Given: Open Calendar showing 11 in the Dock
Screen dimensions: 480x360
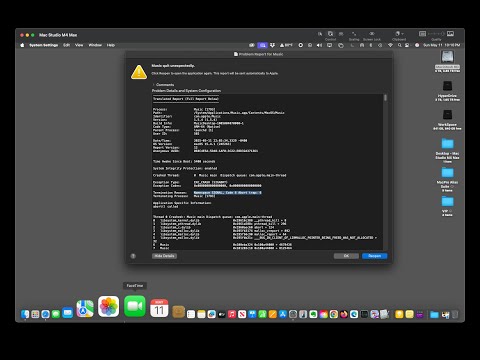Looking at the screenshot, I should [159, 308].
